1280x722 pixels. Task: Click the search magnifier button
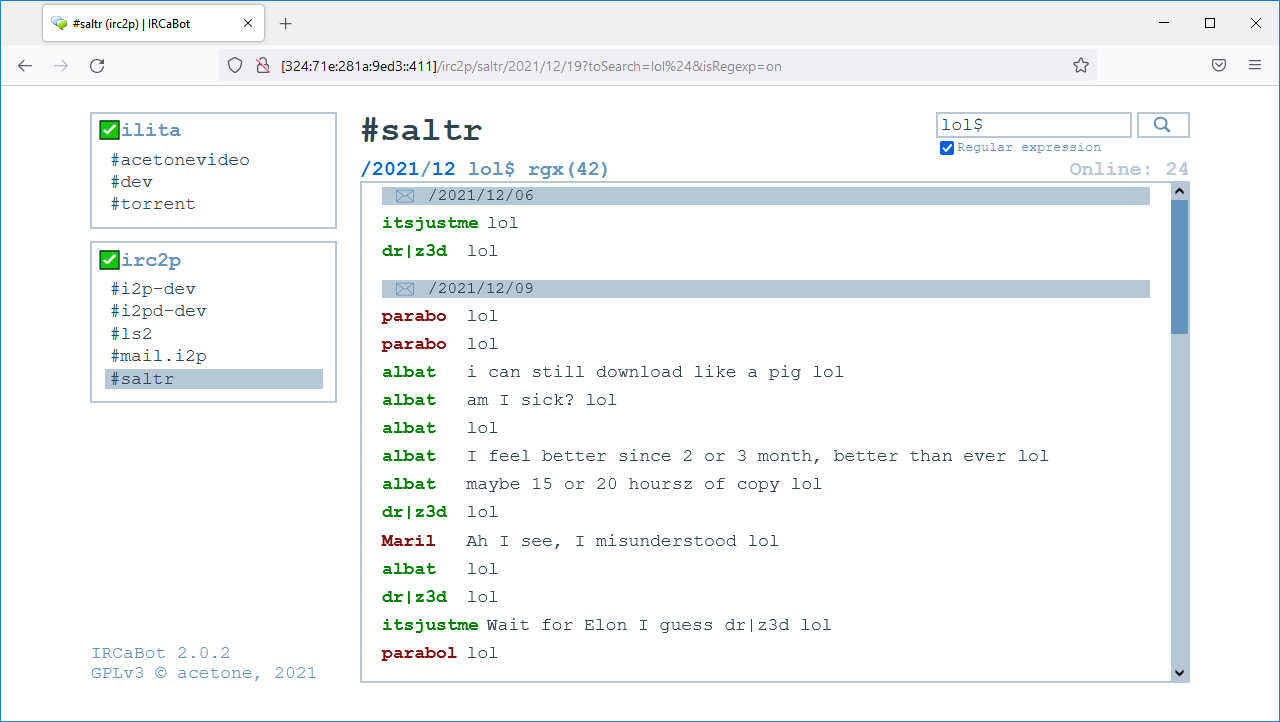1163,125
